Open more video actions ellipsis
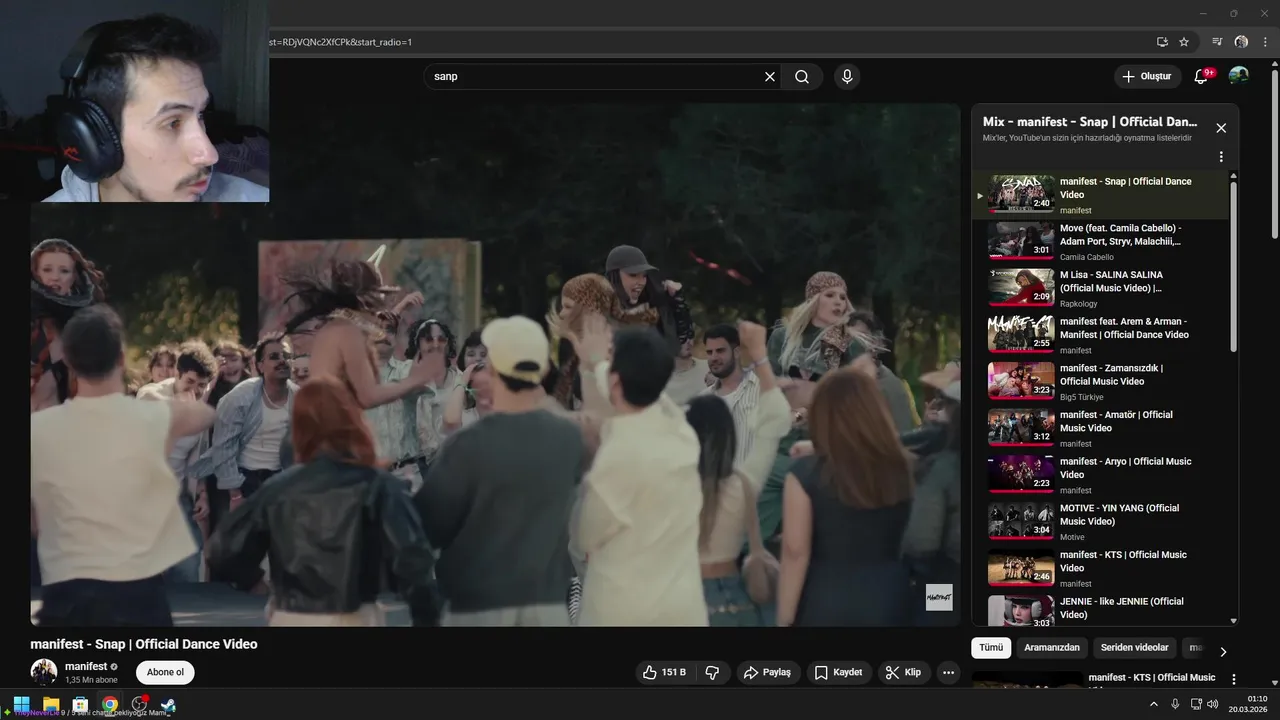Image resolution: width=1280 pixels, height=720 pixels. click(x=949, y=673)
